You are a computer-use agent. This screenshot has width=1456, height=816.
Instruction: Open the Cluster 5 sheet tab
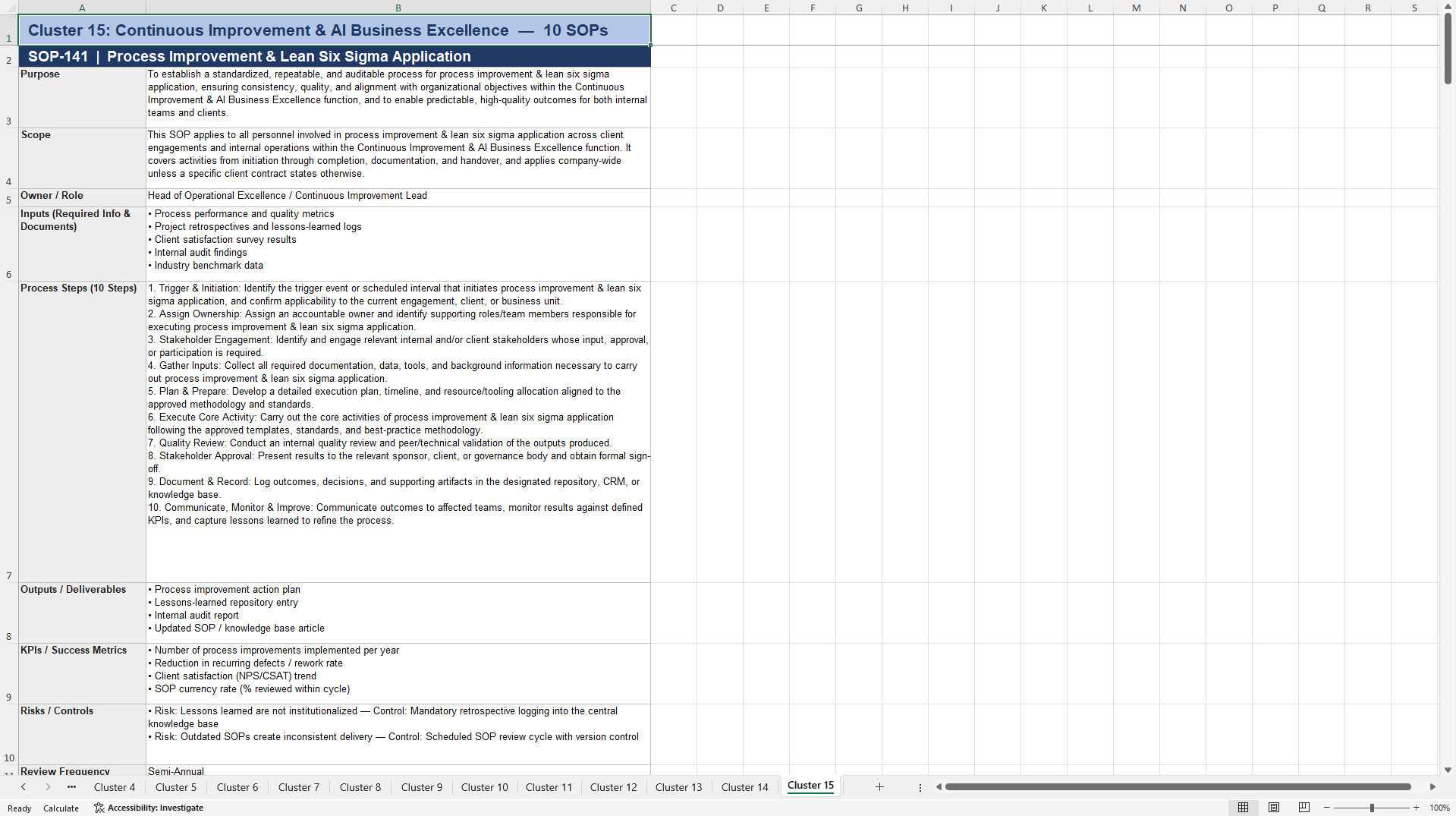[x=176, y=787]
